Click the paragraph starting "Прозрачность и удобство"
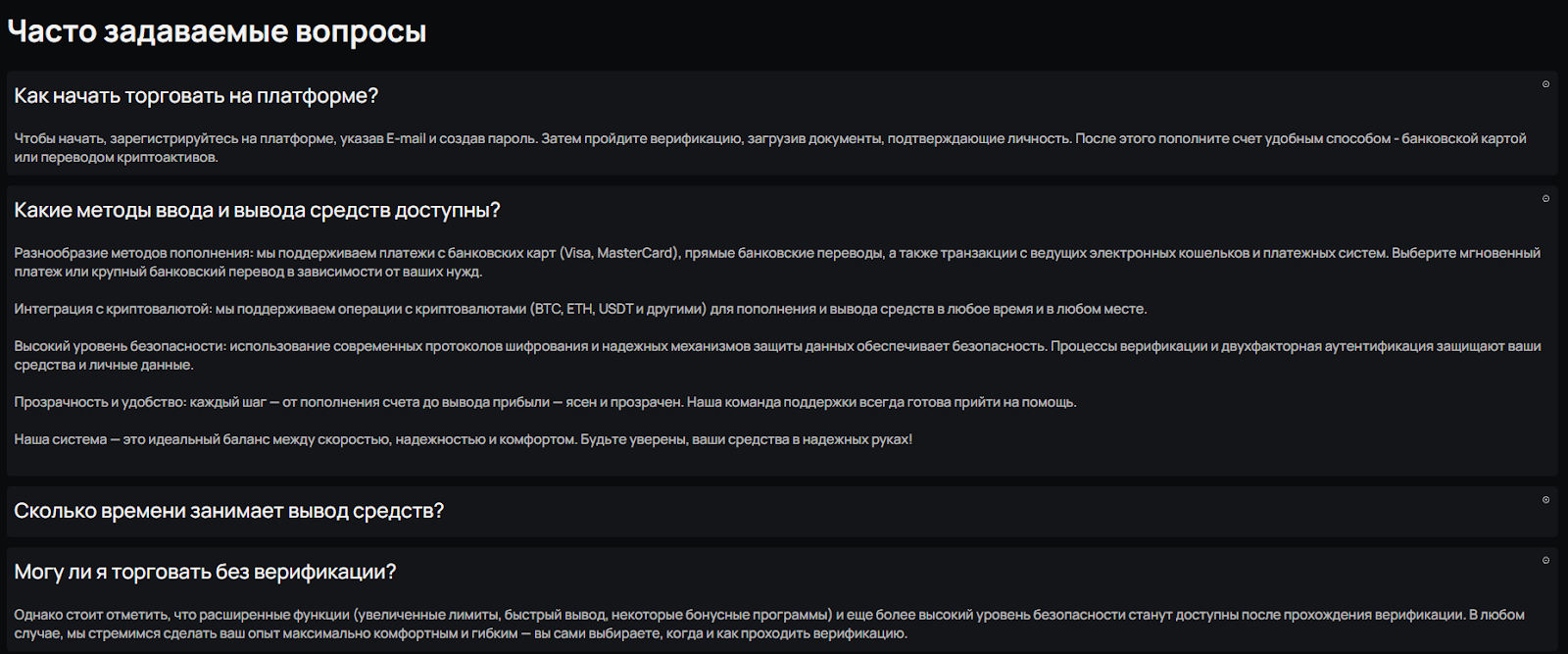 (x=545, y=402)
